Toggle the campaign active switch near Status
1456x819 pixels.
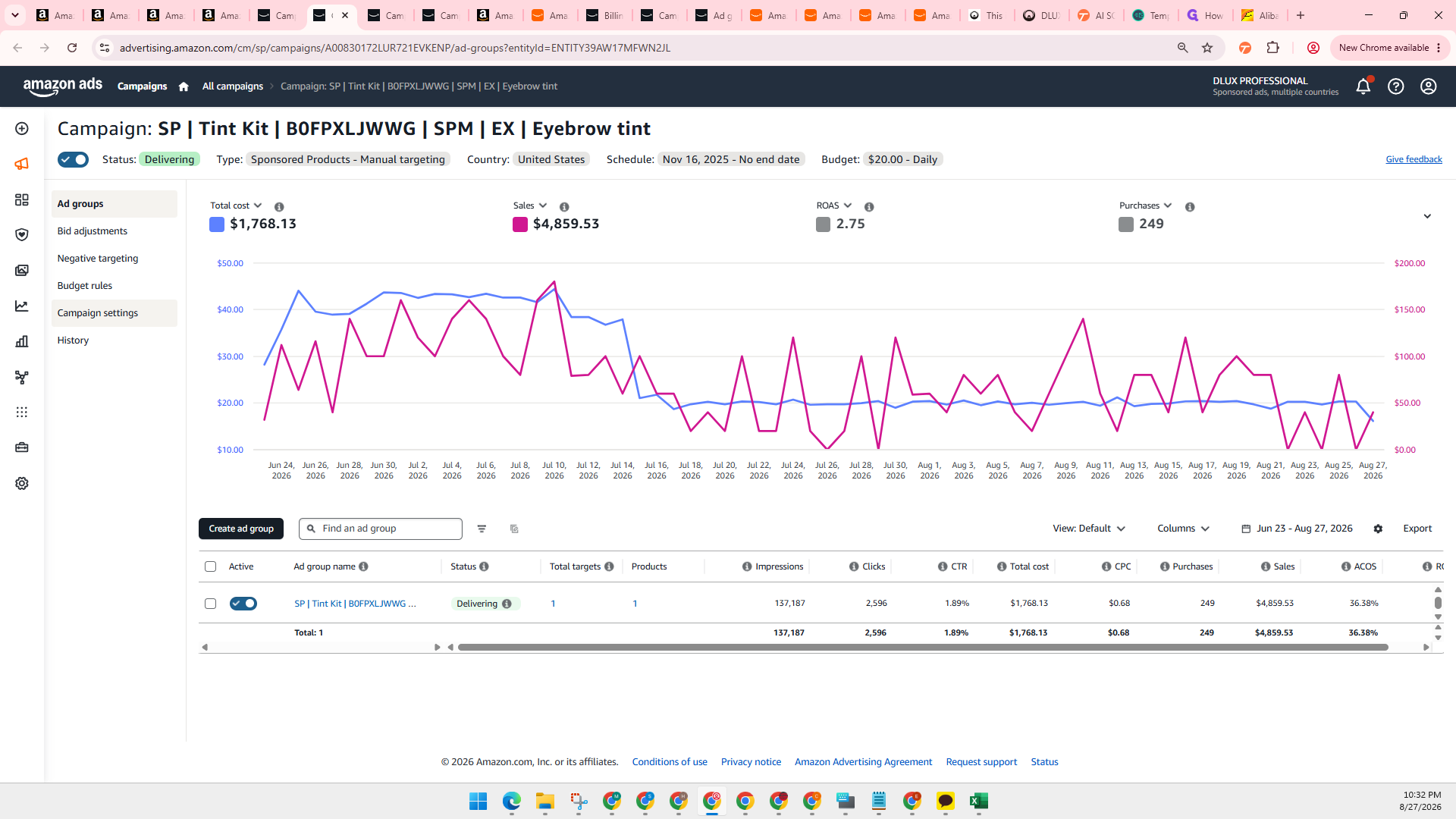pyautogui.click(x=73, y=159)
